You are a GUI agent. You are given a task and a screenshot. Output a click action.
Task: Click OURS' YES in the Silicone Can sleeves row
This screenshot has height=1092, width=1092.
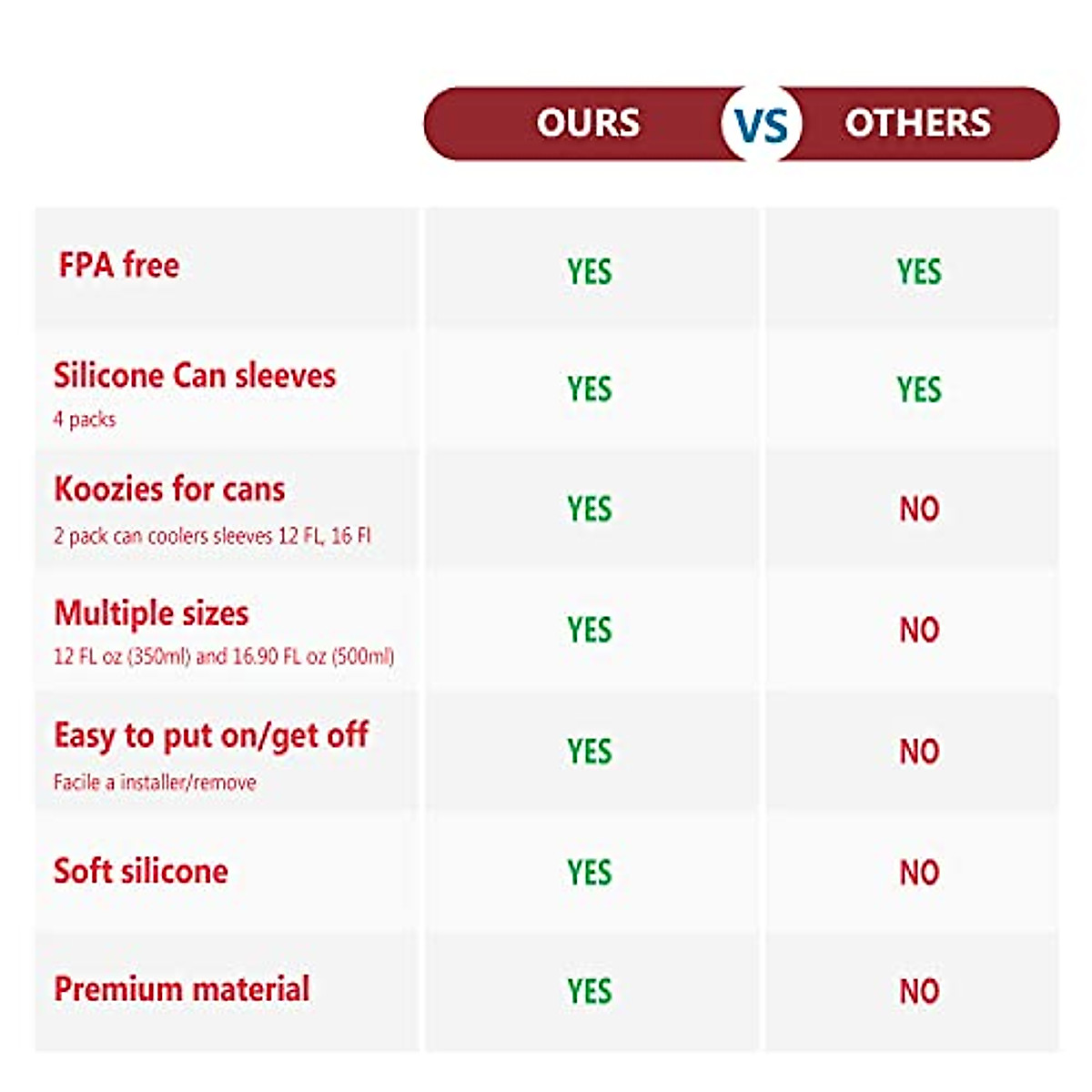coord(590,389)
